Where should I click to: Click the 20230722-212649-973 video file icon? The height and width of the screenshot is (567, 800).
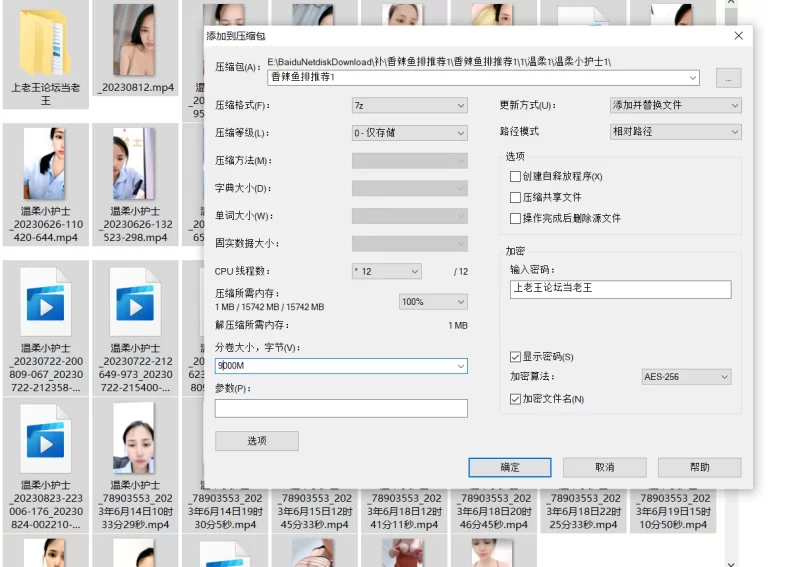coord(135,302)
